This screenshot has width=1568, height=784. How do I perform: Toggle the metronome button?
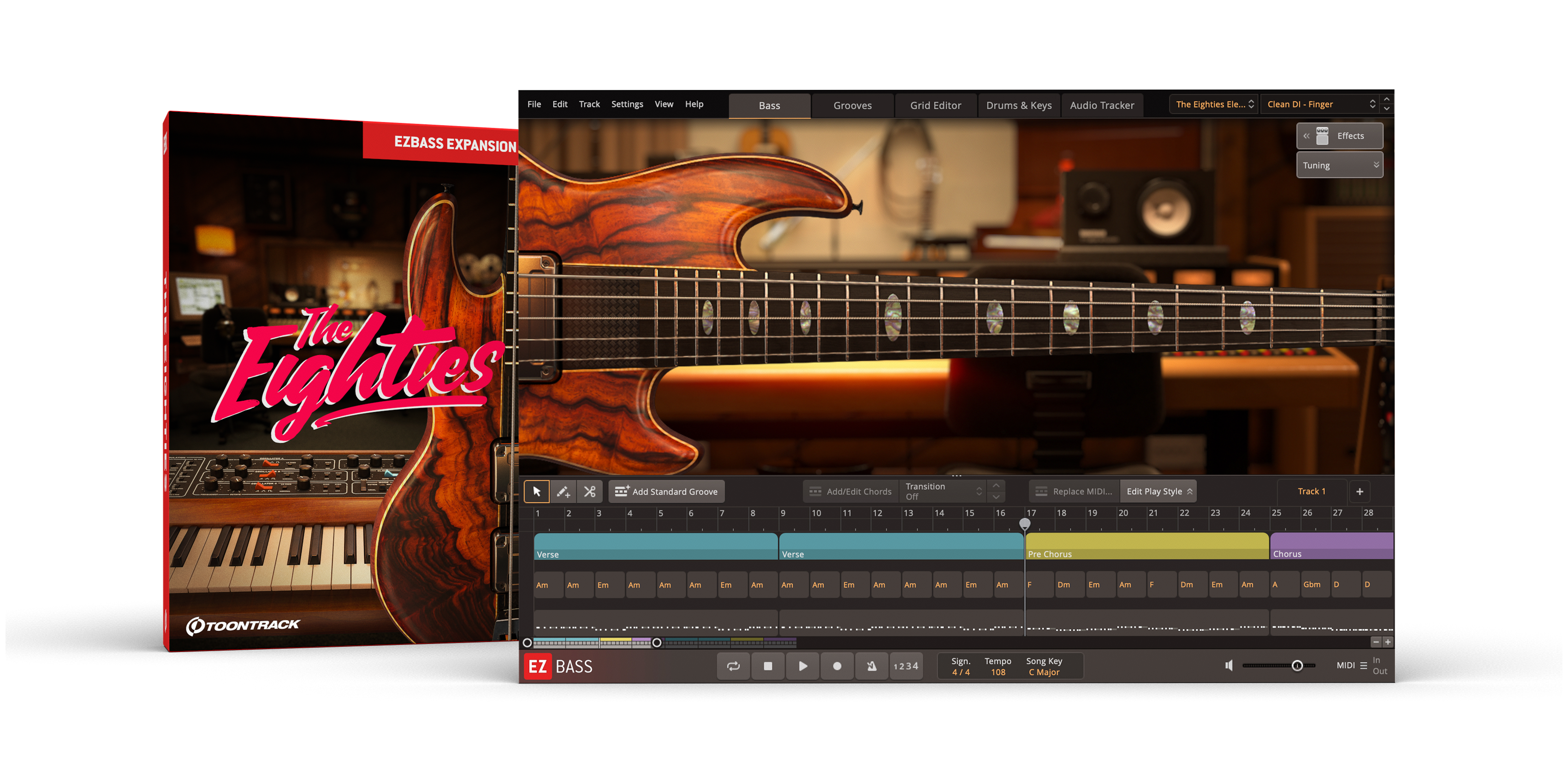coord(872,666)
